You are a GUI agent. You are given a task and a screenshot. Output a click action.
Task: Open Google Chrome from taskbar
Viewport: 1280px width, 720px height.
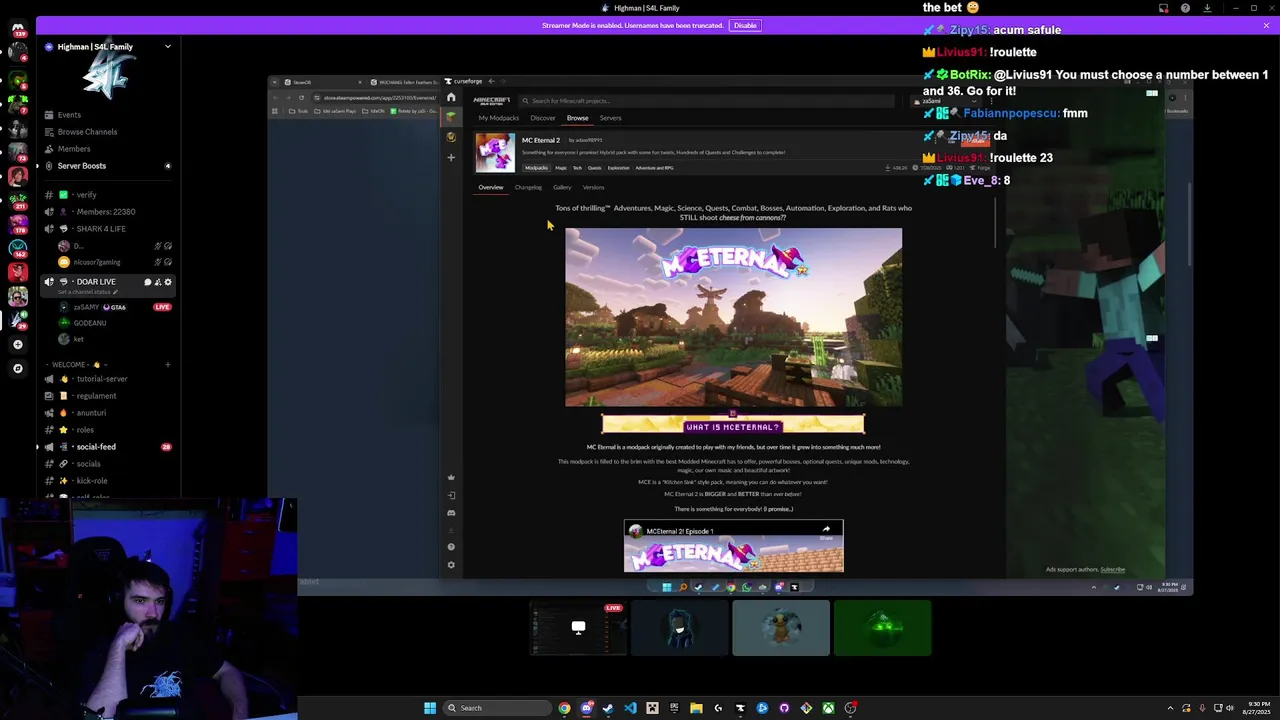[564, 708]
